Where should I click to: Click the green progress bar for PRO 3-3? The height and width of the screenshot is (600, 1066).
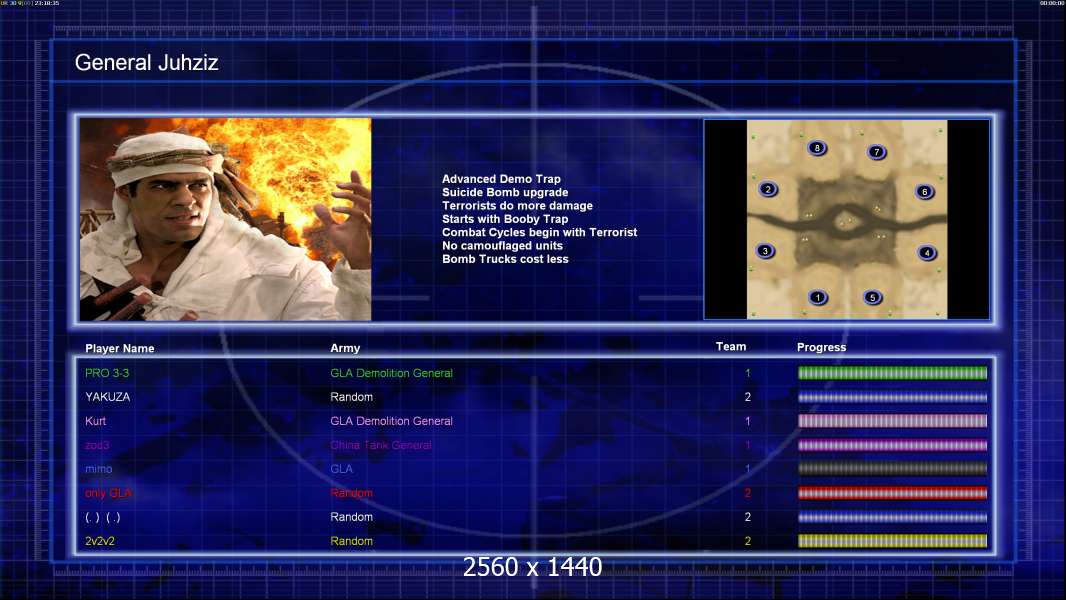[x=892, y=373]
